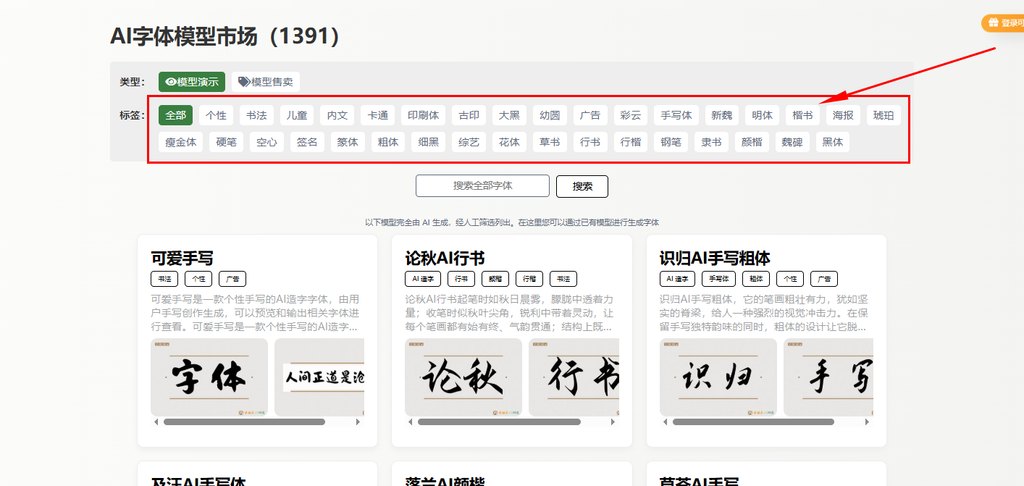Select the 花体 tag
The width and height of the screenshot is (1024, 486).
[509, 142]
